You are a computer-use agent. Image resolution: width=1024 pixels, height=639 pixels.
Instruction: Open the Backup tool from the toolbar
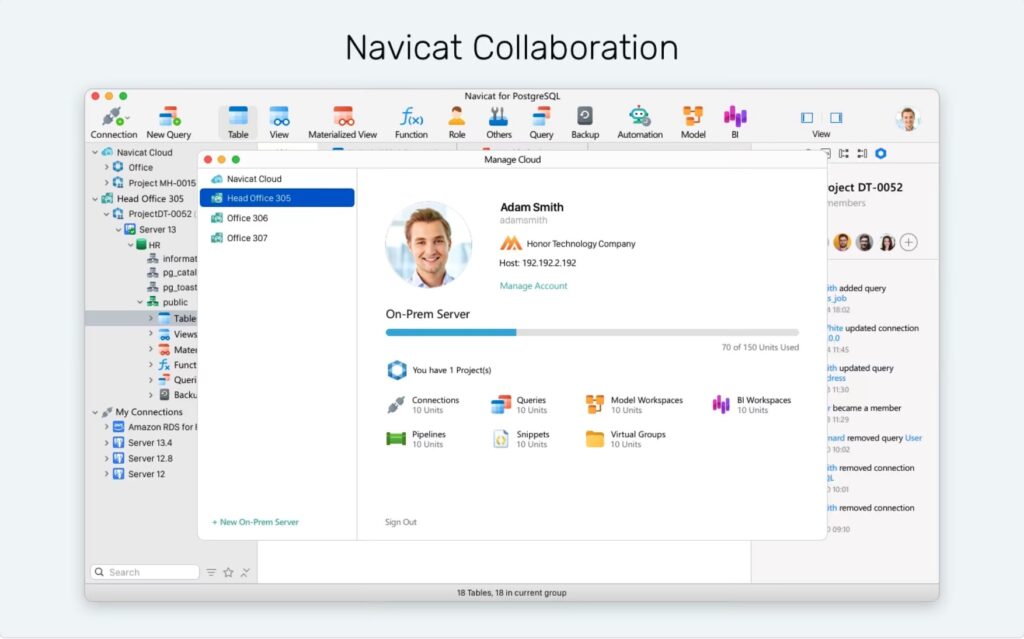pos(585,117)
